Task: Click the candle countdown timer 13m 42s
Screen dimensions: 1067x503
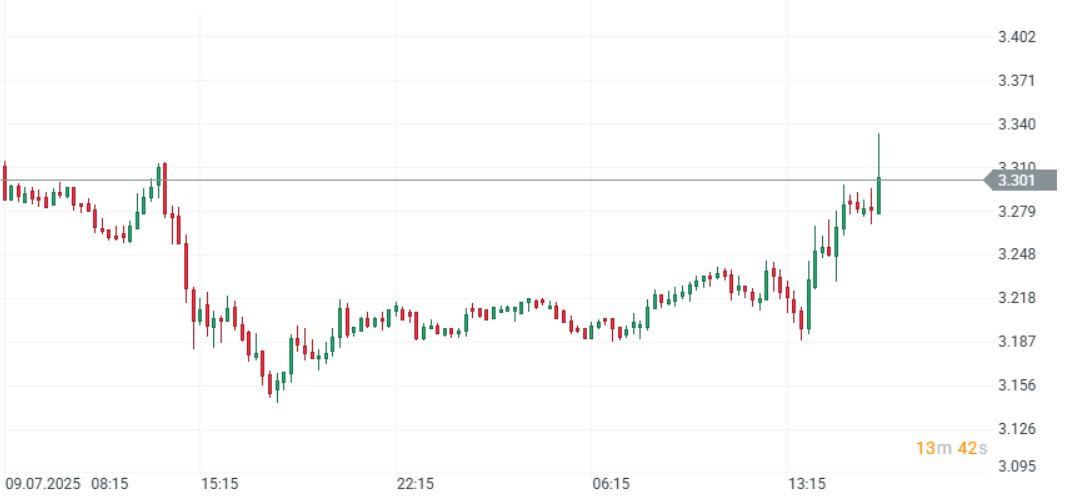Action: (x=952, y=447)
